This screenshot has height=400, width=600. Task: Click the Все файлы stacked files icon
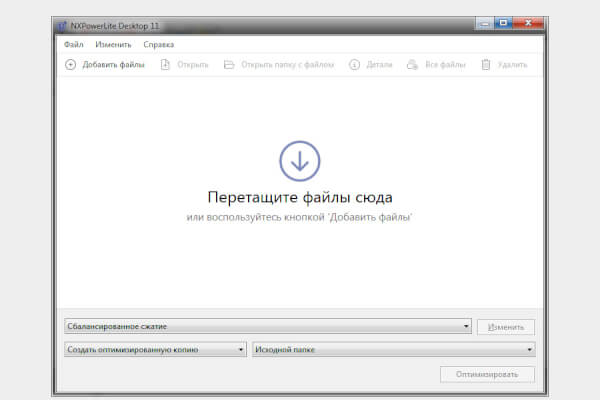(x=412, y=65)
